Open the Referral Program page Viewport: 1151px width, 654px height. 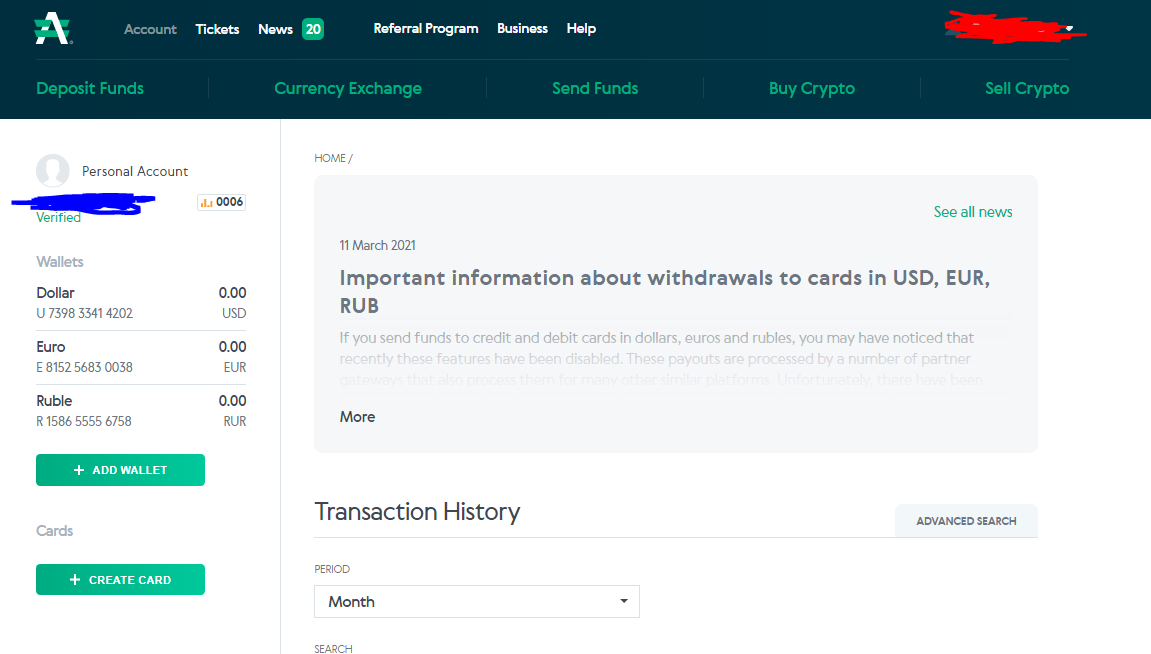426,29
